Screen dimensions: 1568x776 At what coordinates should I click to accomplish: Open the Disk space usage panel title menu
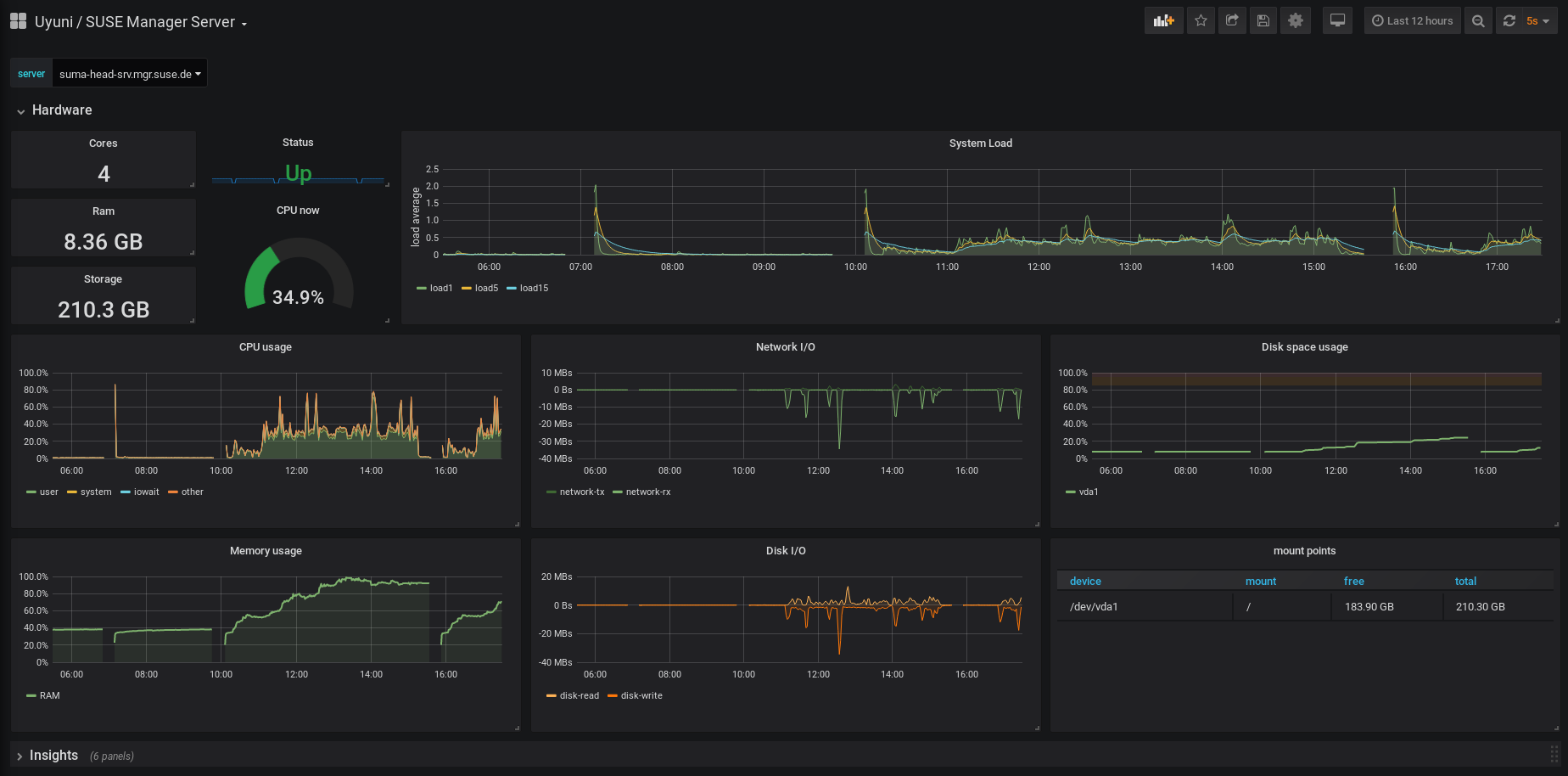click(1305, 347)
